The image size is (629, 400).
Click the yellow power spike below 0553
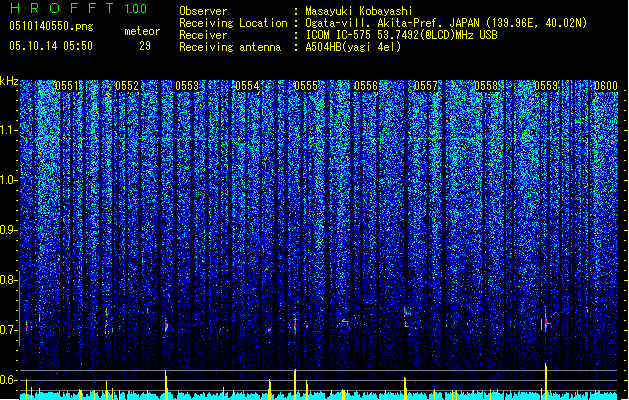click(x=166, y=385)
